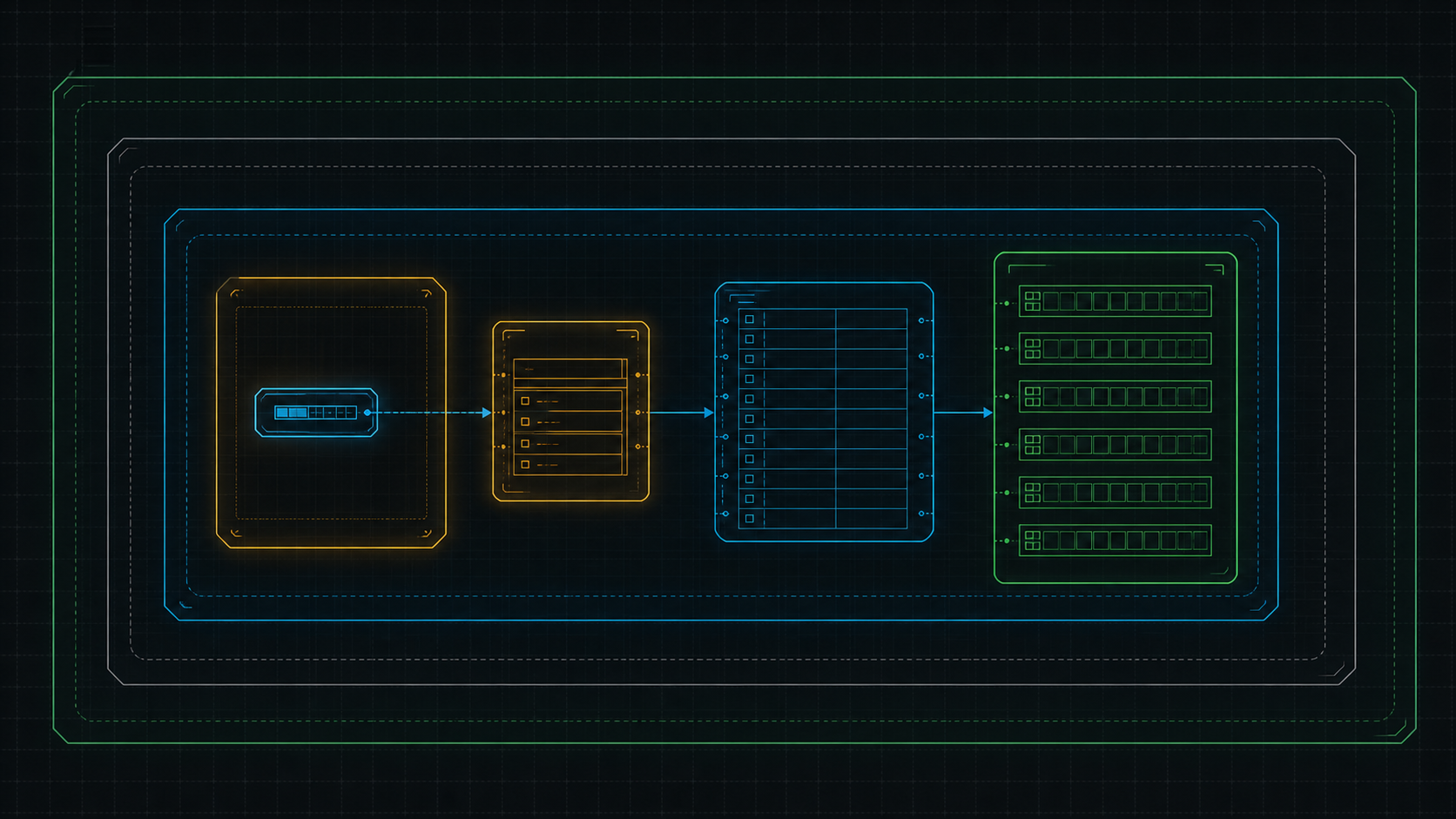The width and height of the screenshot is (1456, 819).
Task: Select the grid icon in the second green row
Action: (1032, 349)
